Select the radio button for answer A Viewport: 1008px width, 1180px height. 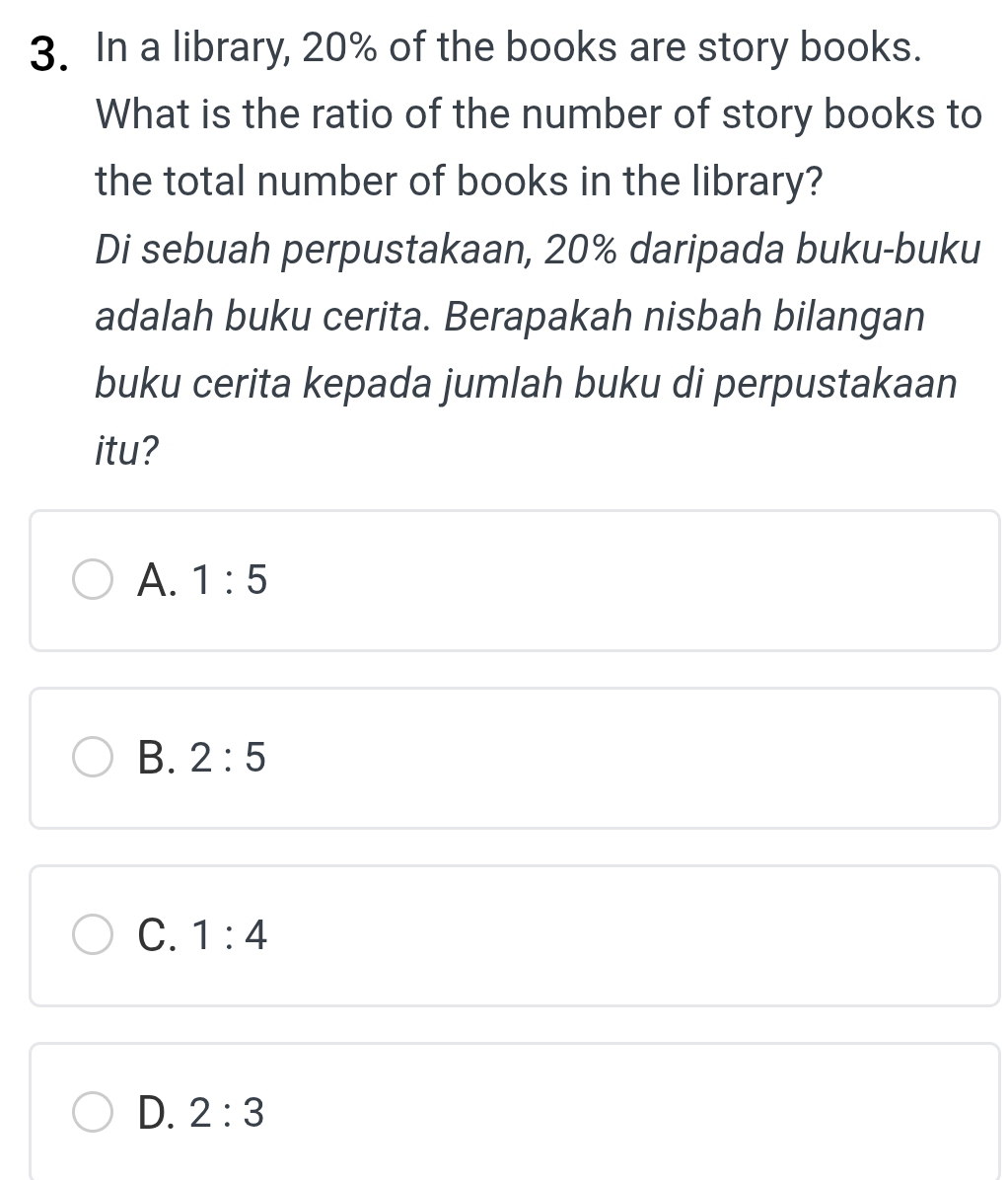coord(94,581)
